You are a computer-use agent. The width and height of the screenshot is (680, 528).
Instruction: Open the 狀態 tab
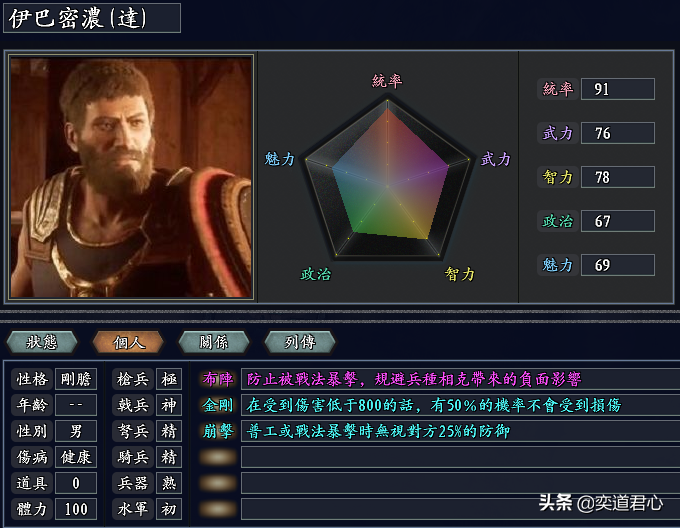42,342
